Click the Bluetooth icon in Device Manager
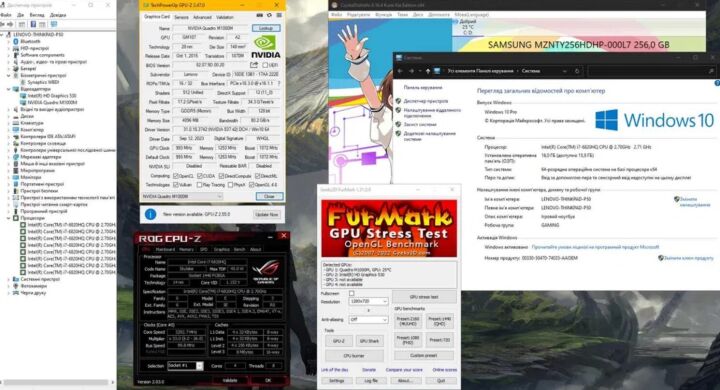The height and width of the screenshot is (390, 720). click(x=16, y=41)
